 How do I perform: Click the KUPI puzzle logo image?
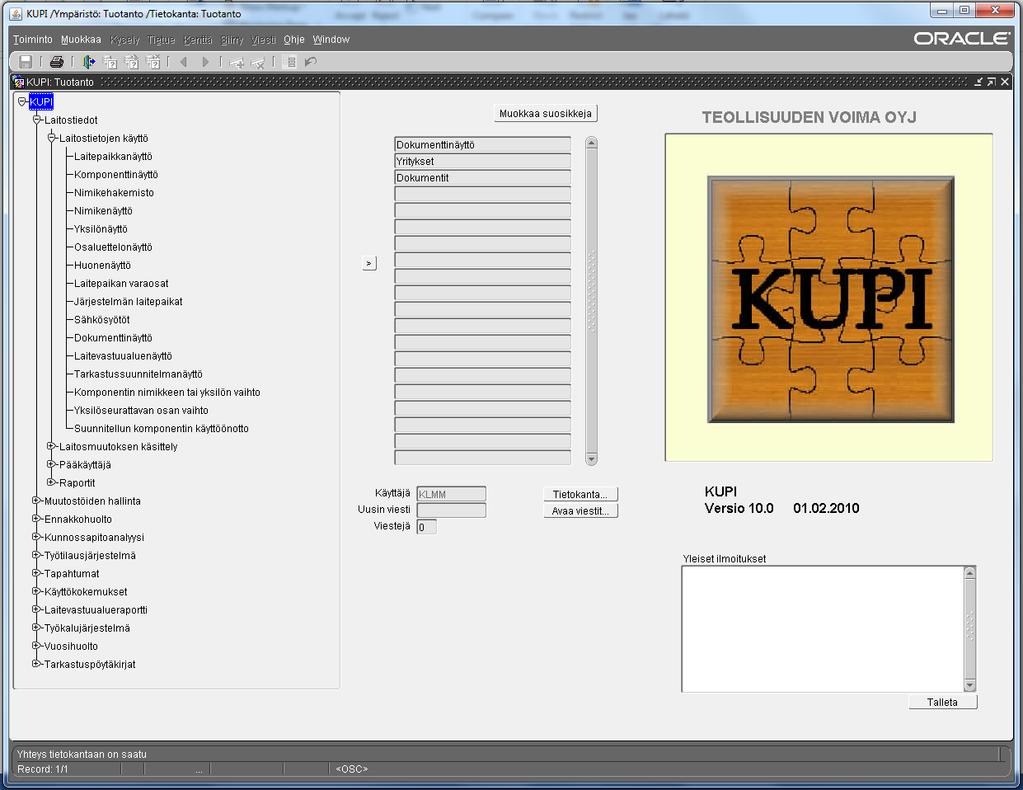831,299
